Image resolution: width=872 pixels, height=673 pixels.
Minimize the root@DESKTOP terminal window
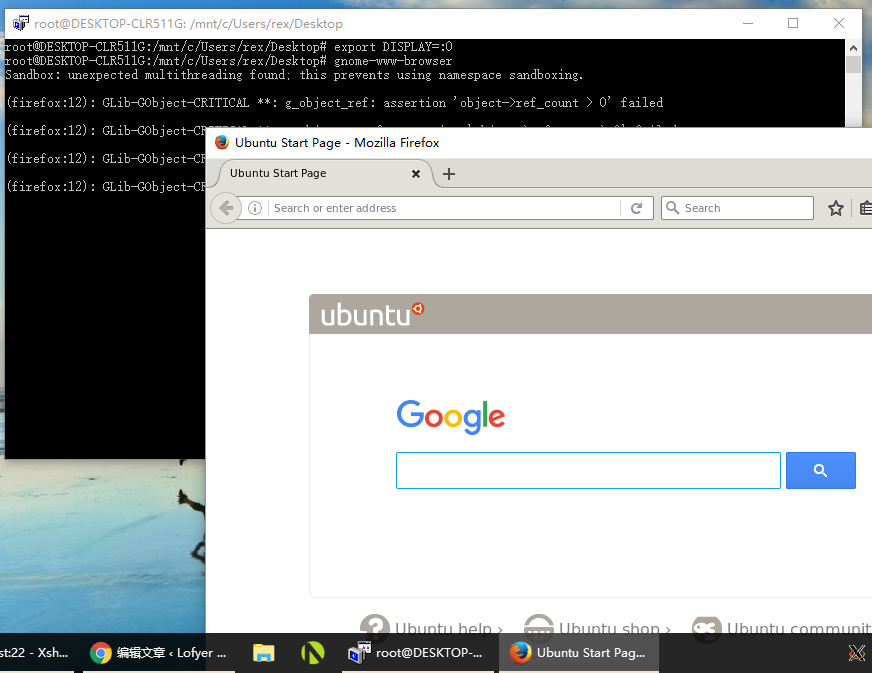coord(748,23)
